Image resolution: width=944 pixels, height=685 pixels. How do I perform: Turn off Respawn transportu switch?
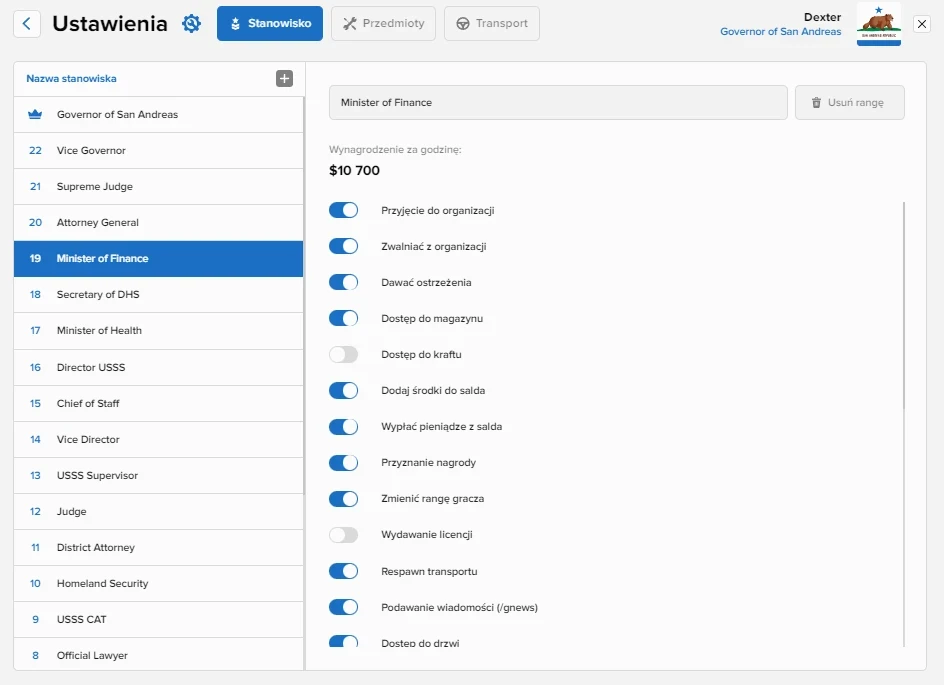[343, 571]
